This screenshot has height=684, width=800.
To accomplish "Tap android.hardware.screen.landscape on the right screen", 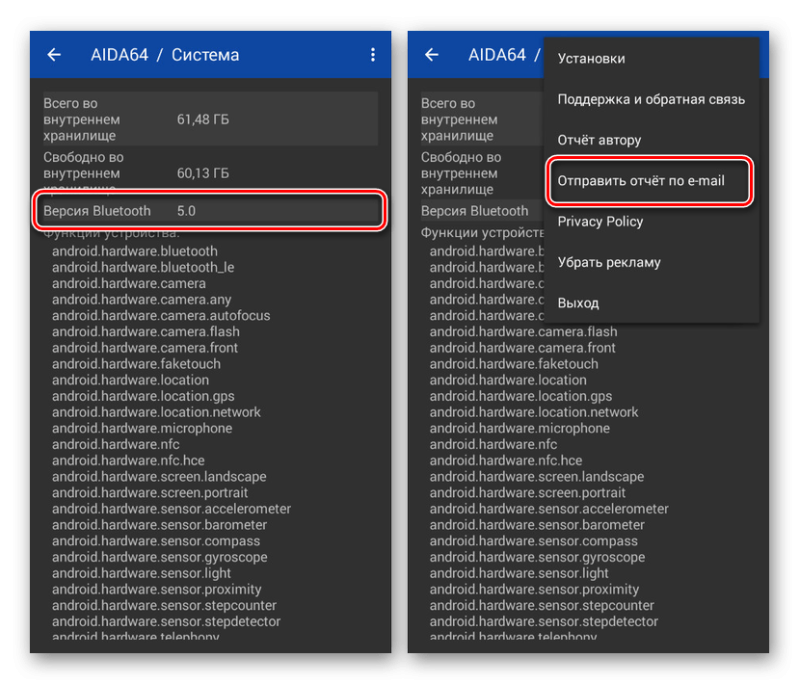I will (x=537, y=476).
